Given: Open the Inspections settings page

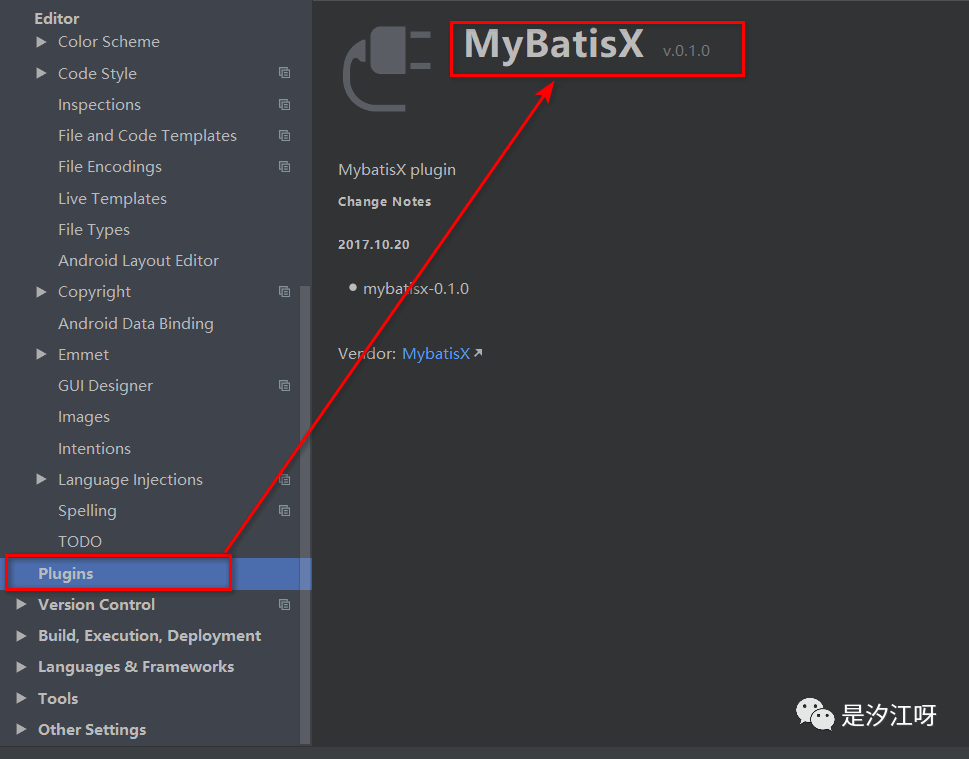Looking at the screenshot, I should pos(99,105).
